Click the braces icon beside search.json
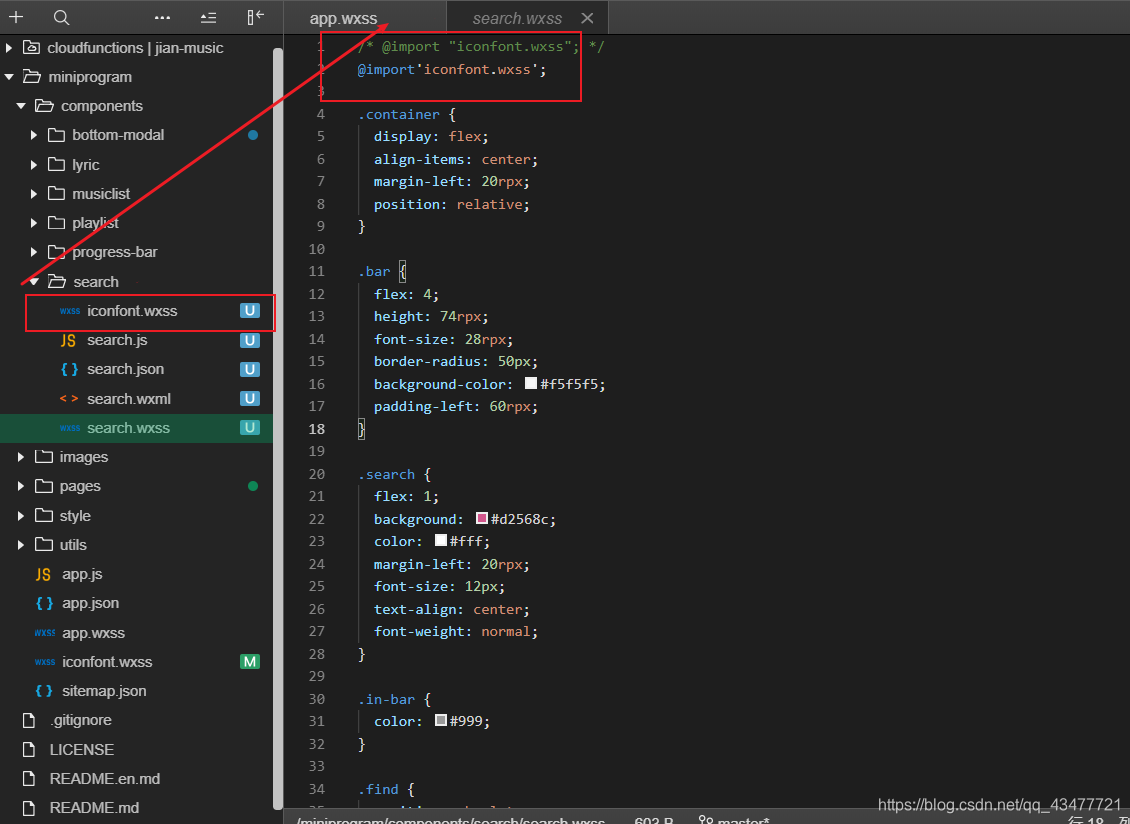Viewport: 1130px width, 824px height. point(69,369)
